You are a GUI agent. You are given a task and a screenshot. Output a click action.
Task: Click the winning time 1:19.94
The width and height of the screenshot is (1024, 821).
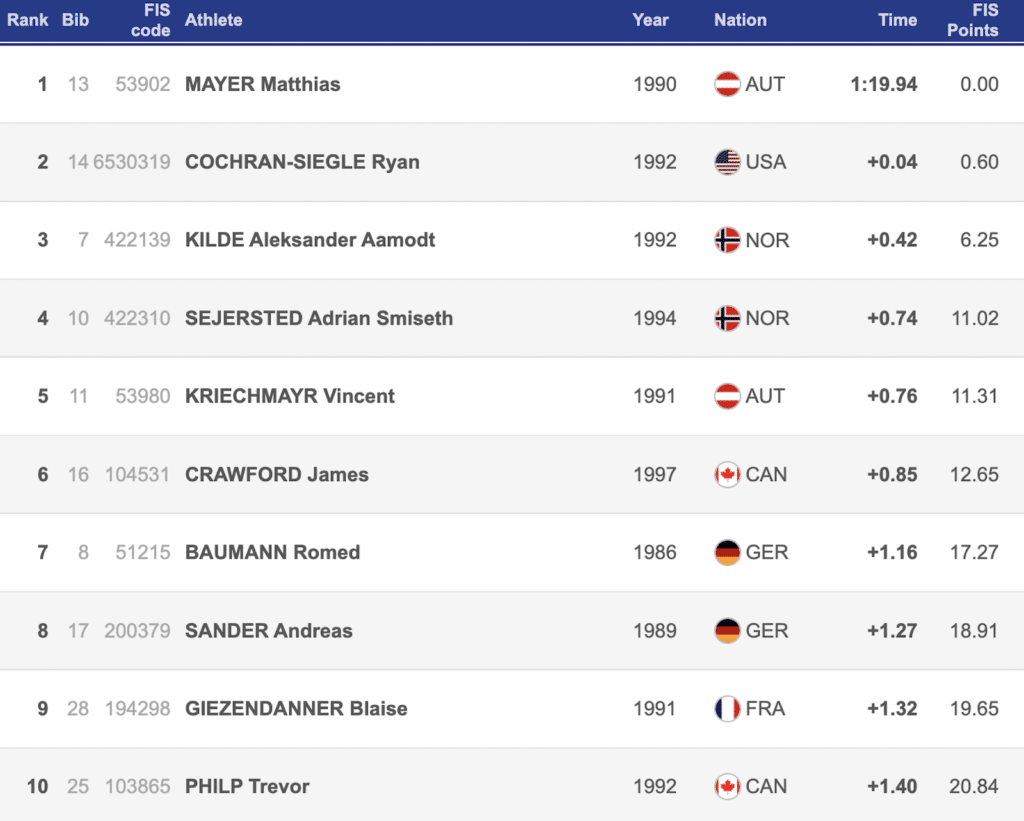[x=884, y=84]
